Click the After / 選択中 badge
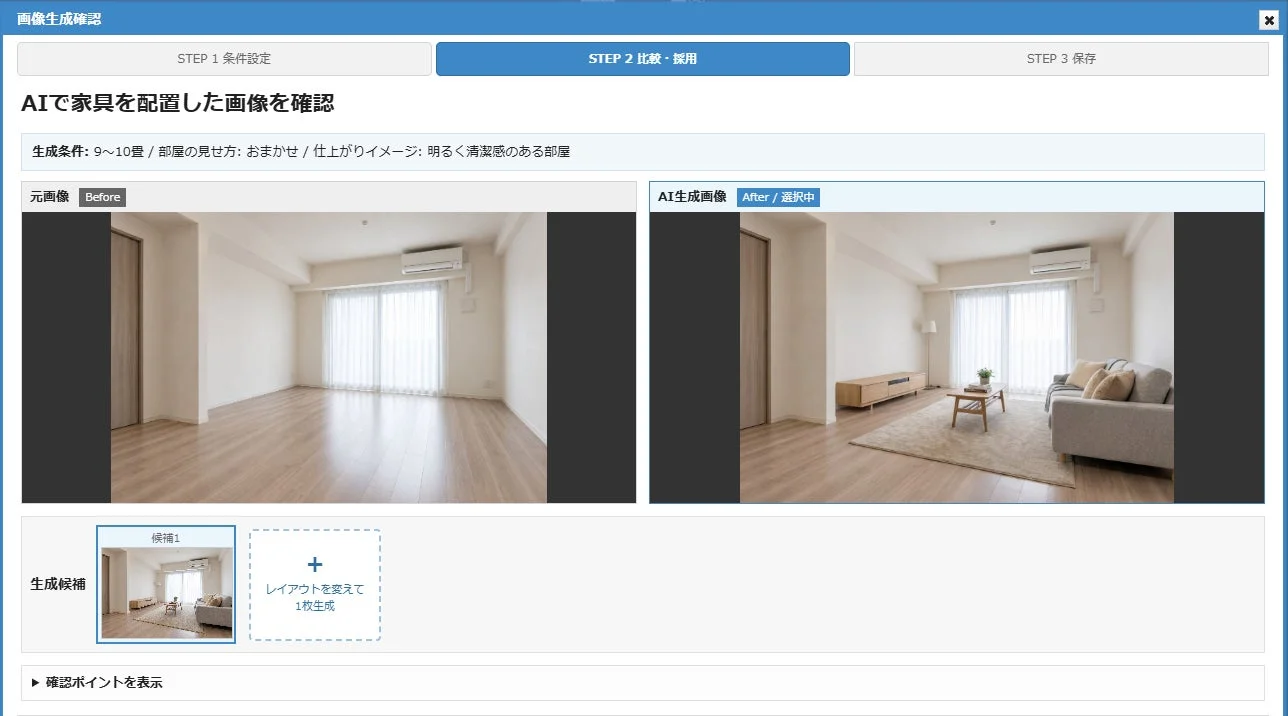Screen dimensions: 1288x716 778,197
